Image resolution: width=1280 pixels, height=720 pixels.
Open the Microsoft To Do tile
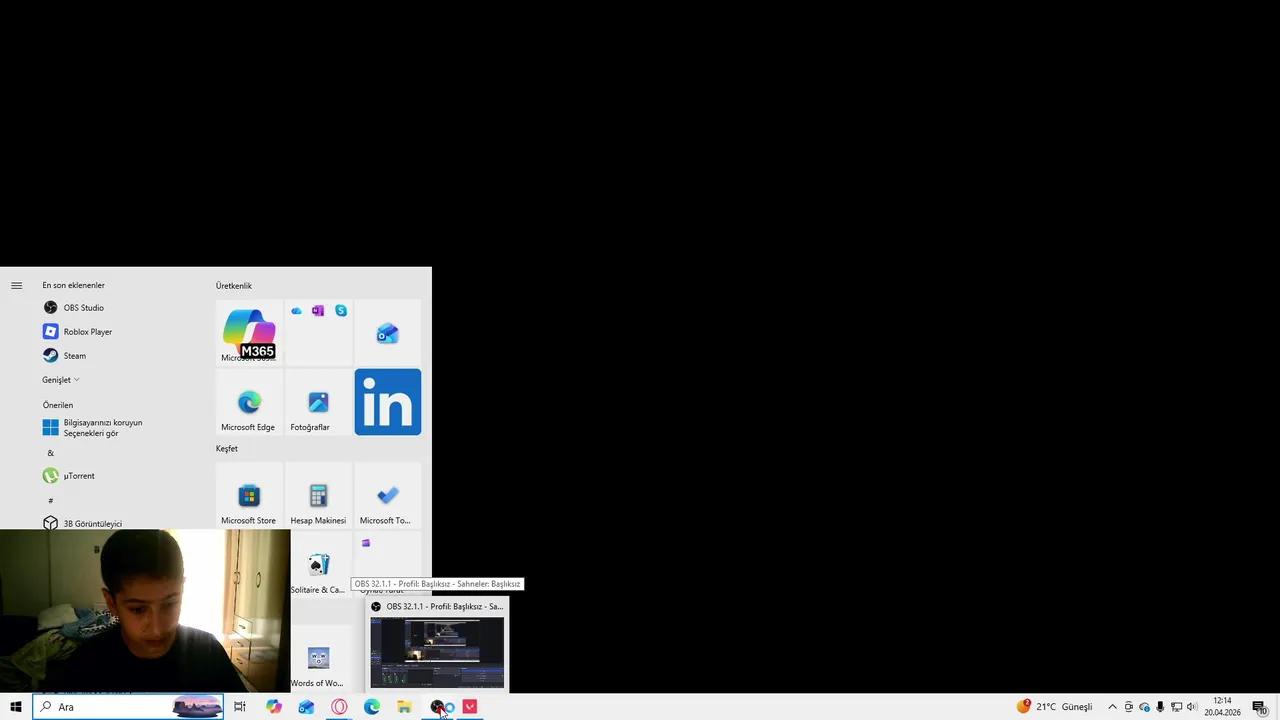click(x=388, y=496)
